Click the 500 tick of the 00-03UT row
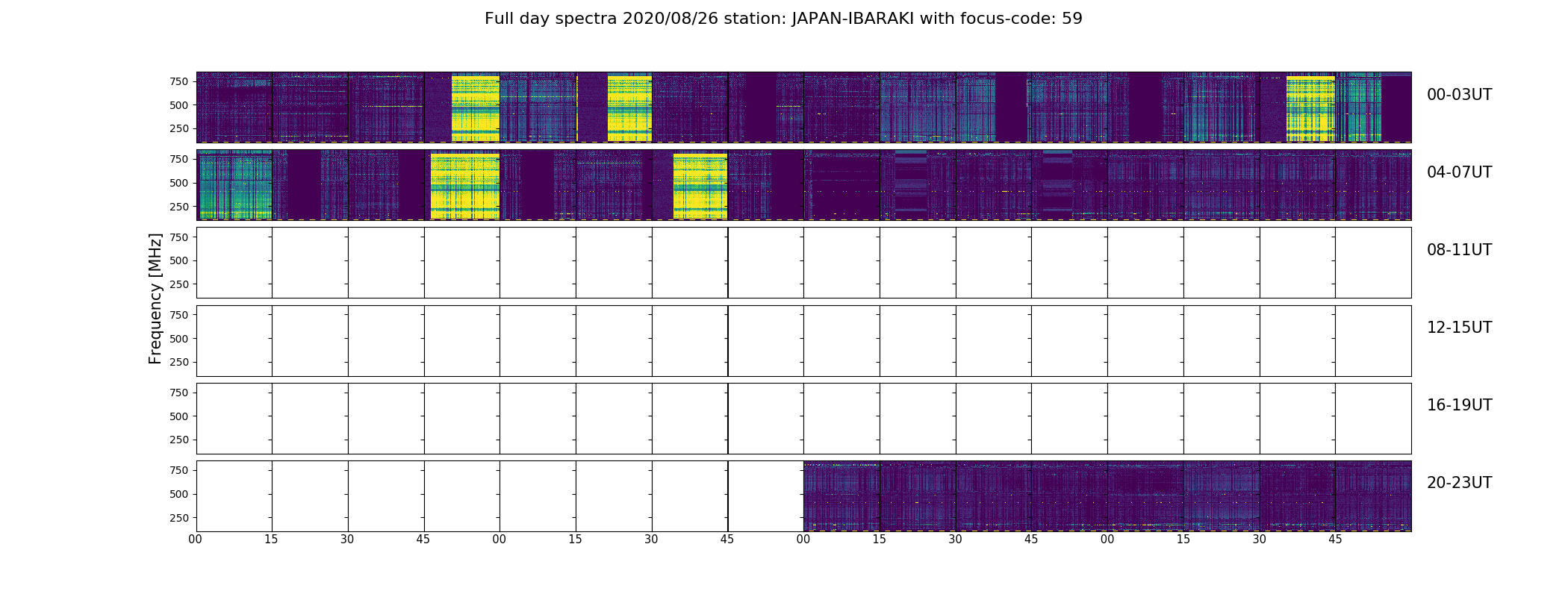Image resolution: width=1568 pixels, height=597 pixels. (179, 105)
